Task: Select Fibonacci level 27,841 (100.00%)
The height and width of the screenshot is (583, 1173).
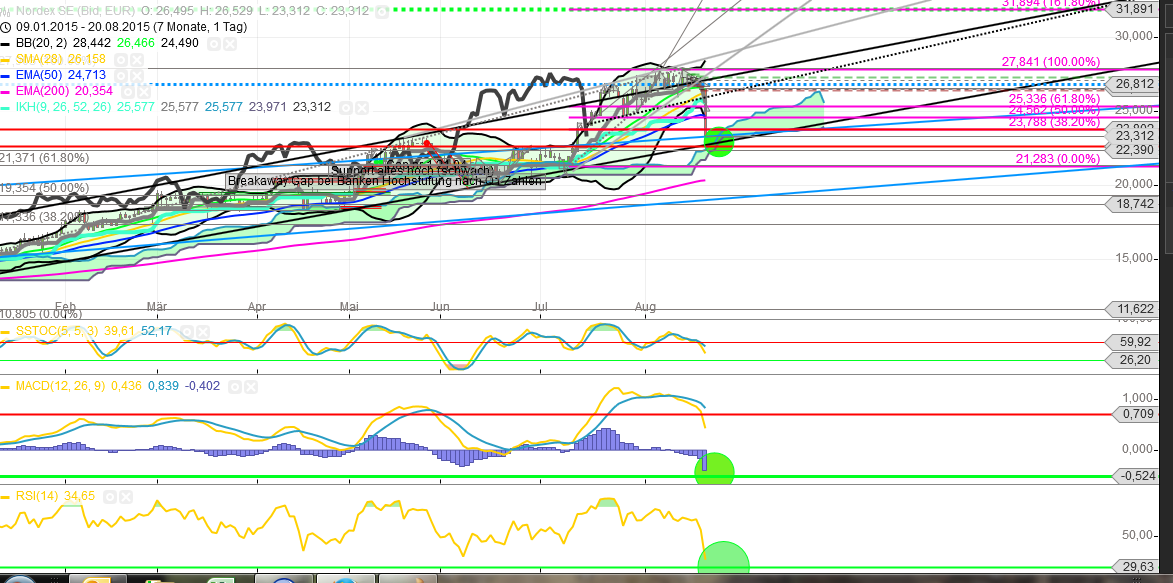Action: coord(1051,61)
